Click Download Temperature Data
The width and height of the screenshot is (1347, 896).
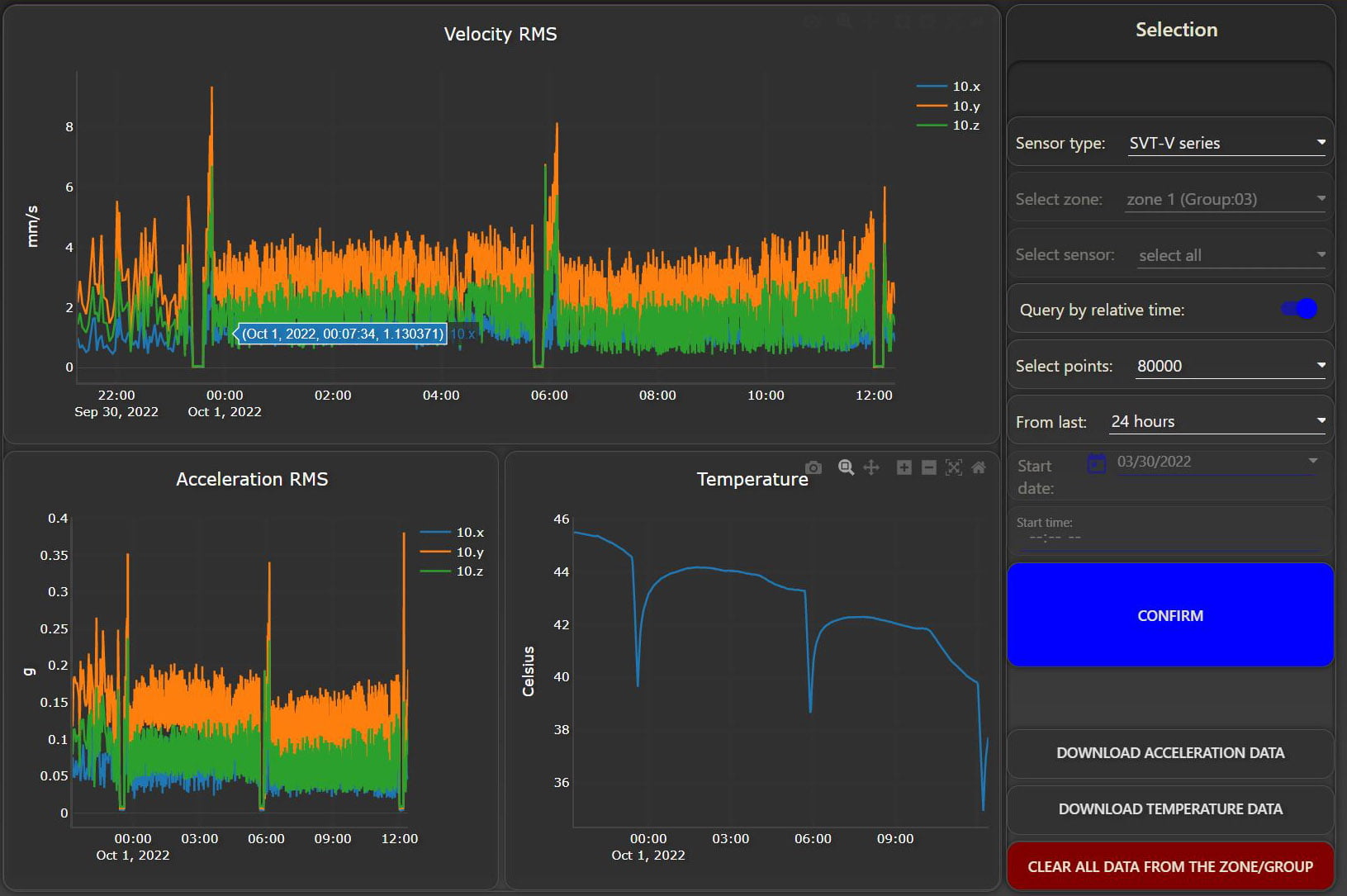(1170, 809)
